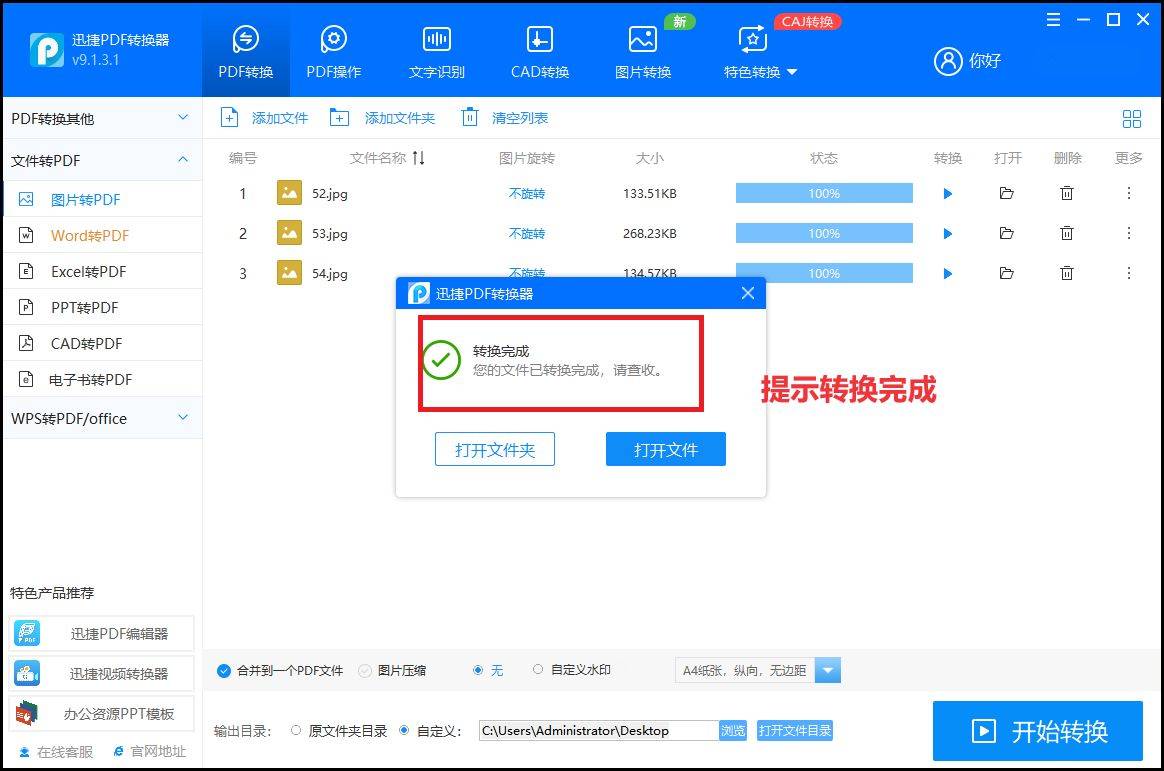This screenshot has height=771, width=1164.
Task: Select the 自定义水印 radio button
Action: [538, 670]
